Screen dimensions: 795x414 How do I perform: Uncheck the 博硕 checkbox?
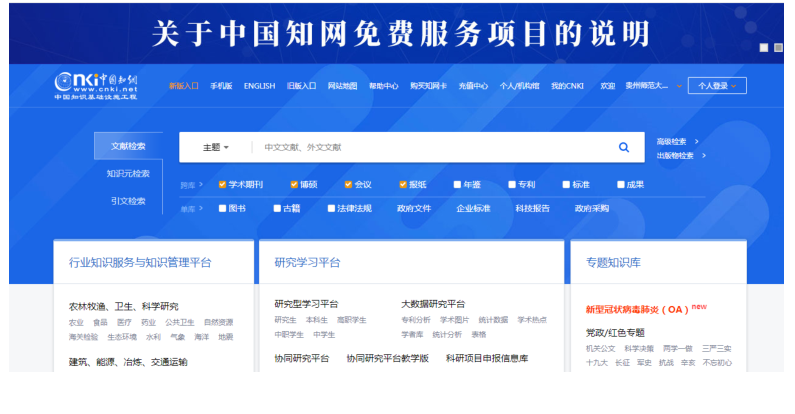[x=295, y=185]
